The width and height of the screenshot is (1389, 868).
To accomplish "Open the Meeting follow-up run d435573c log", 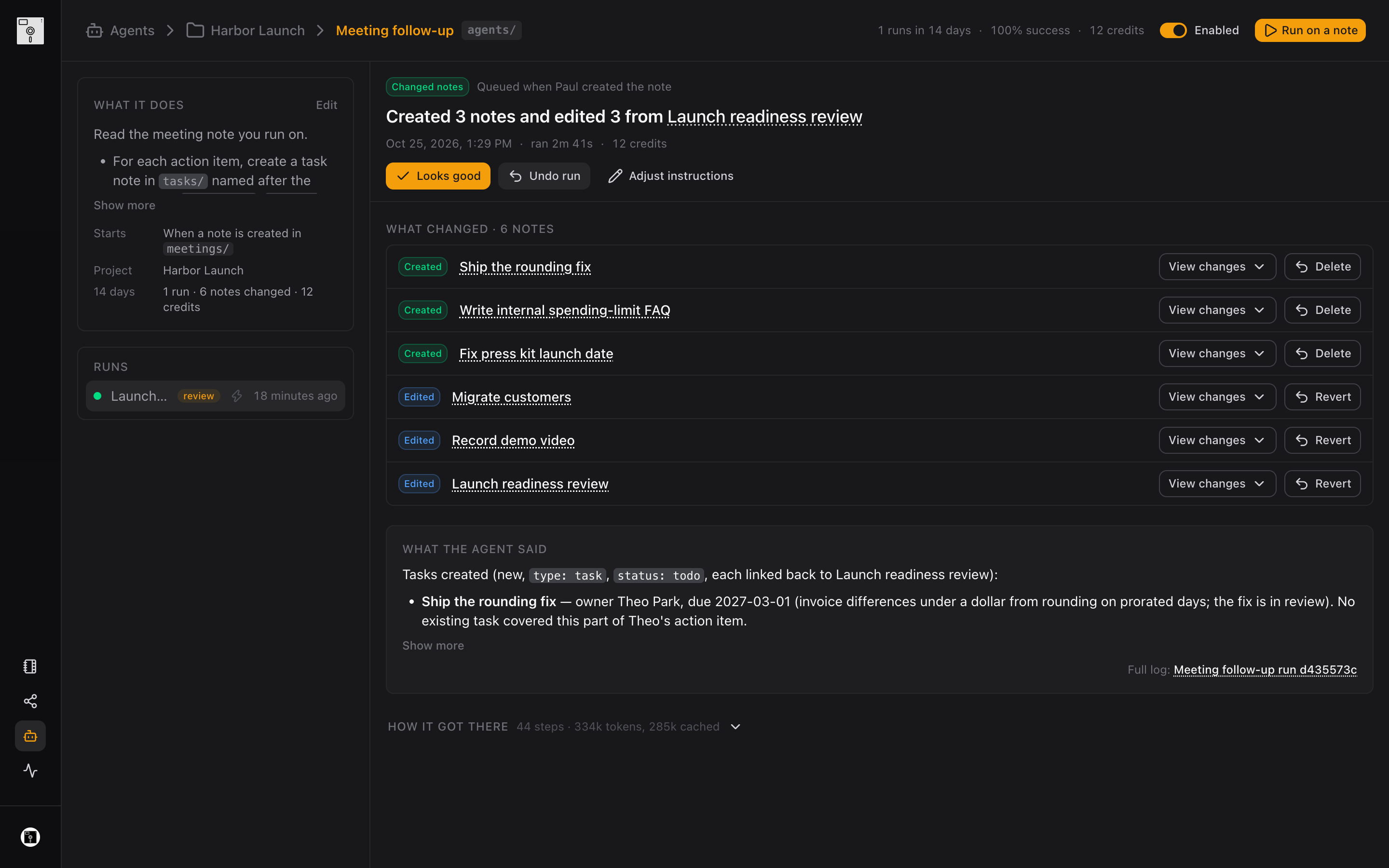I will (1265, 670).
